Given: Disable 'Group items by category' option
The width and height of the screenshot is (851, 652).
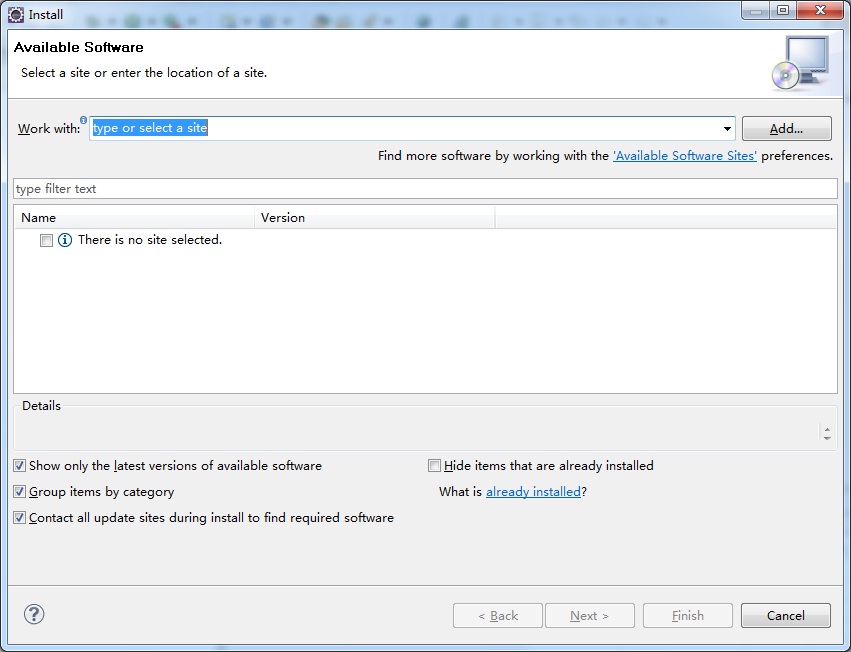Looking at the screenshot, I should click(21, 492).
